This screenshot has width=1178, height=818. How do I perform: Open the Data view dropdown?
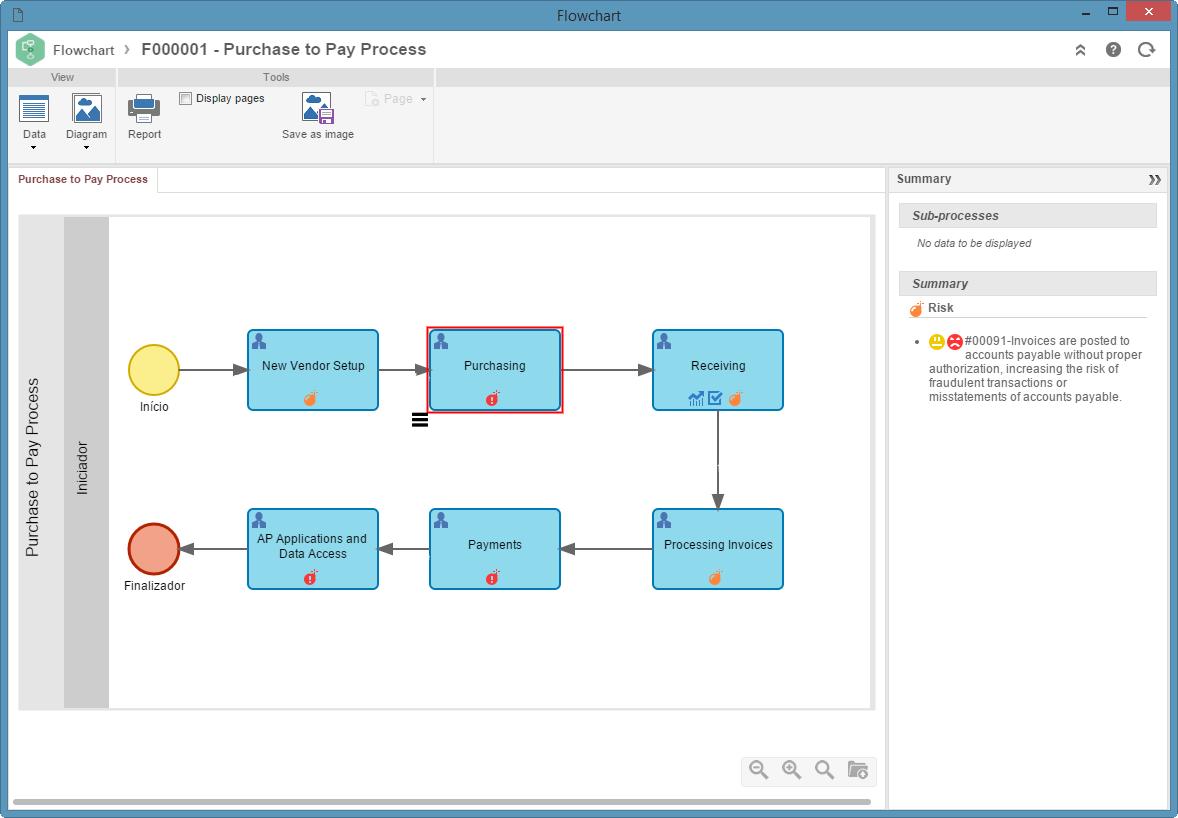[34, 121]
